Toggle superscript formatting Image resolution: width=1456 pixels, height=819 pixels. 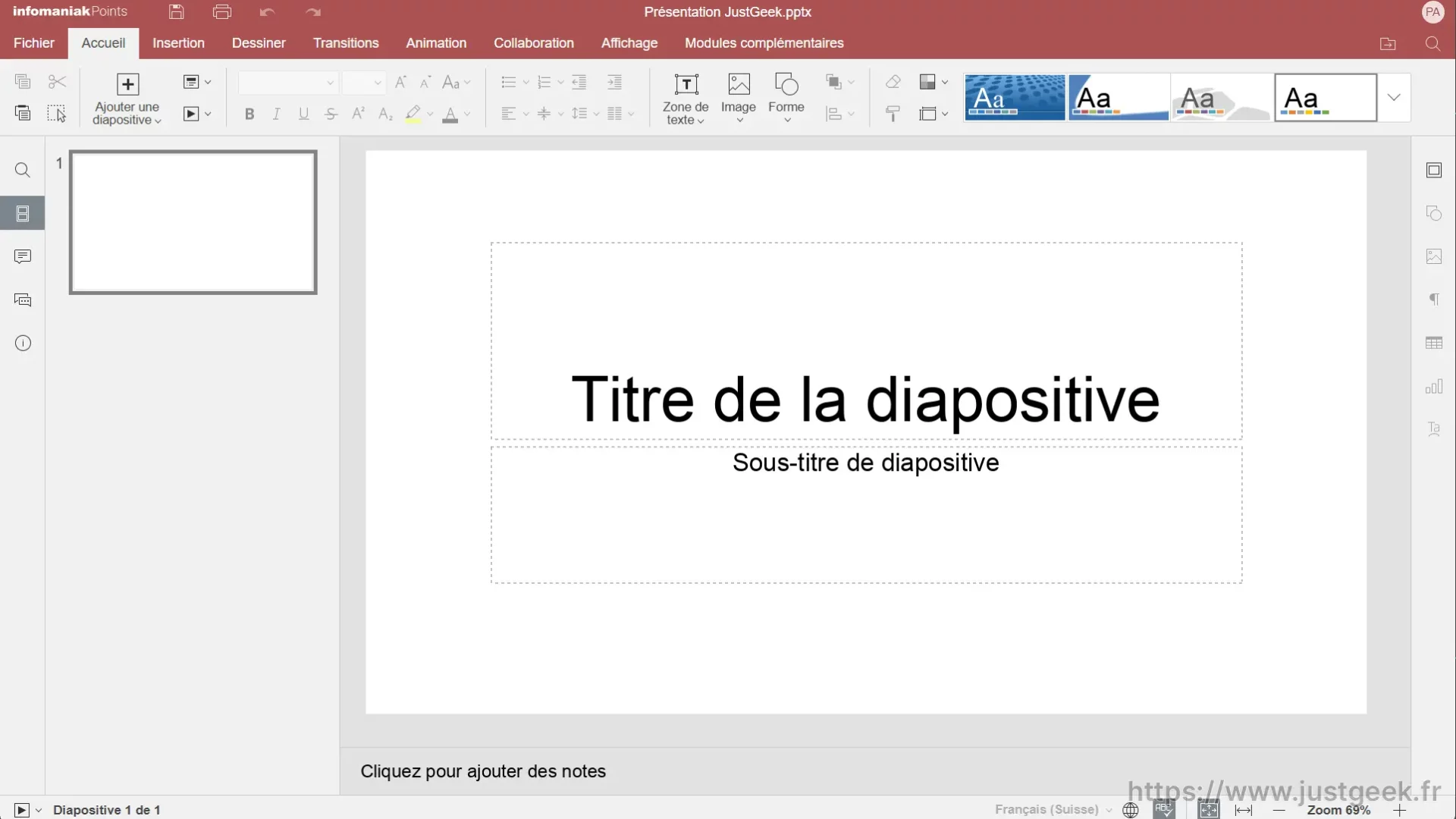pyautogui.click(x=359, y=114)
